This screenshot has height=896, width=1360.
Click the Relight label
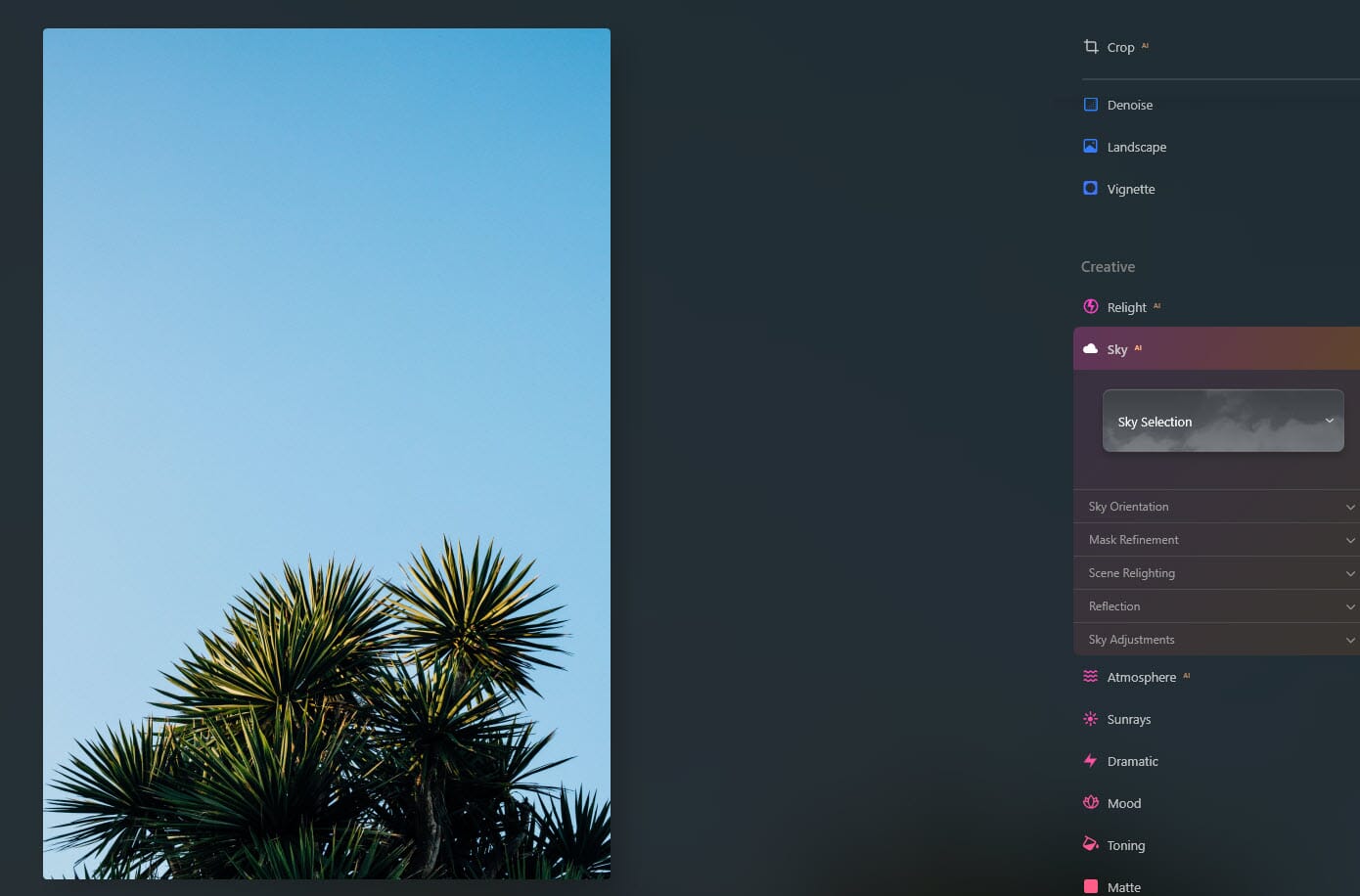click(1126, 307)
